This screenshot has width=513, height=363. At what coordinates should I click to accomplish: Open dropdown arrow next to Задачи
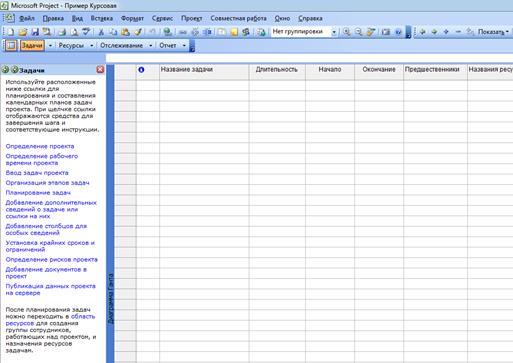(x=50, y=45)
